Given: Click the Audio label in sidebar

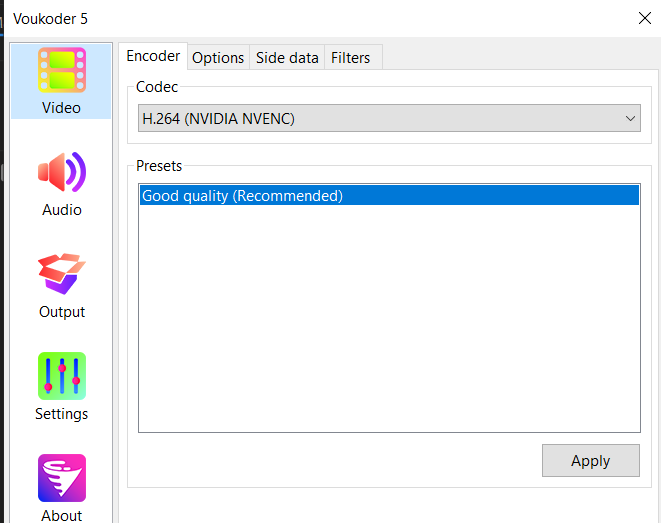Looking at the screenshot, I should 62,210.
